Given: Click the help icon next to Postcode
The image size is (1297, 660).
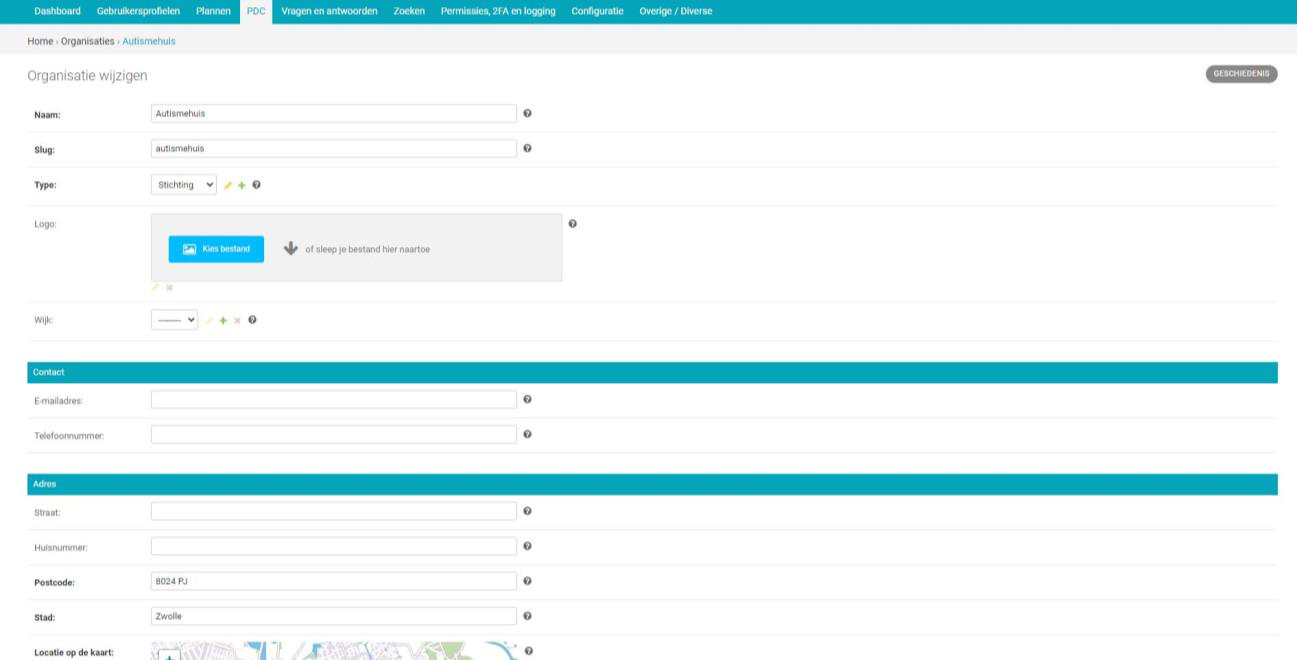Looking at the screenshot, I should [527, 581].
